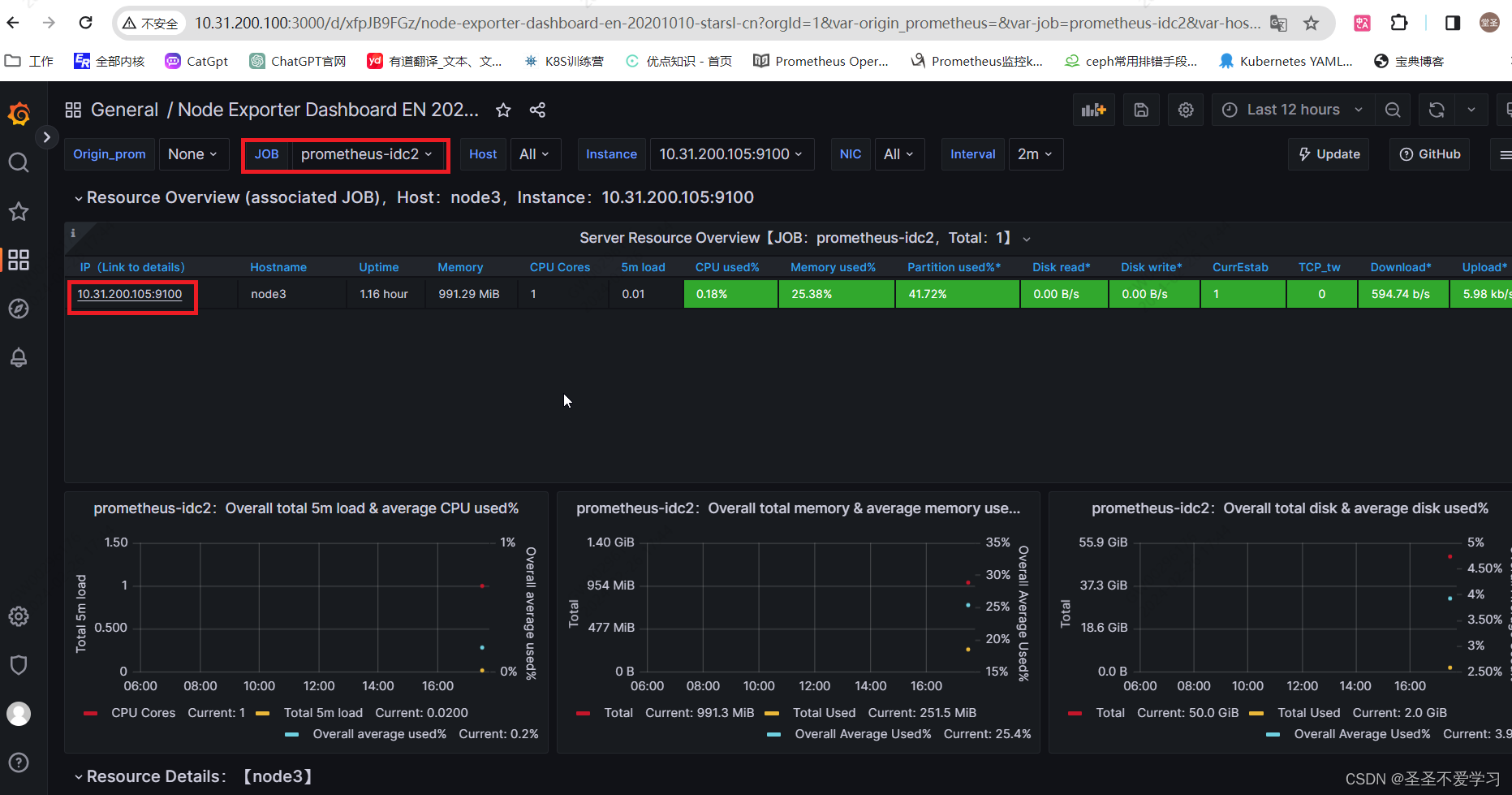Refresh the dashboard
Image resolution: width=1512 pixels, height=795 pixels.
tap(1437, 110)
